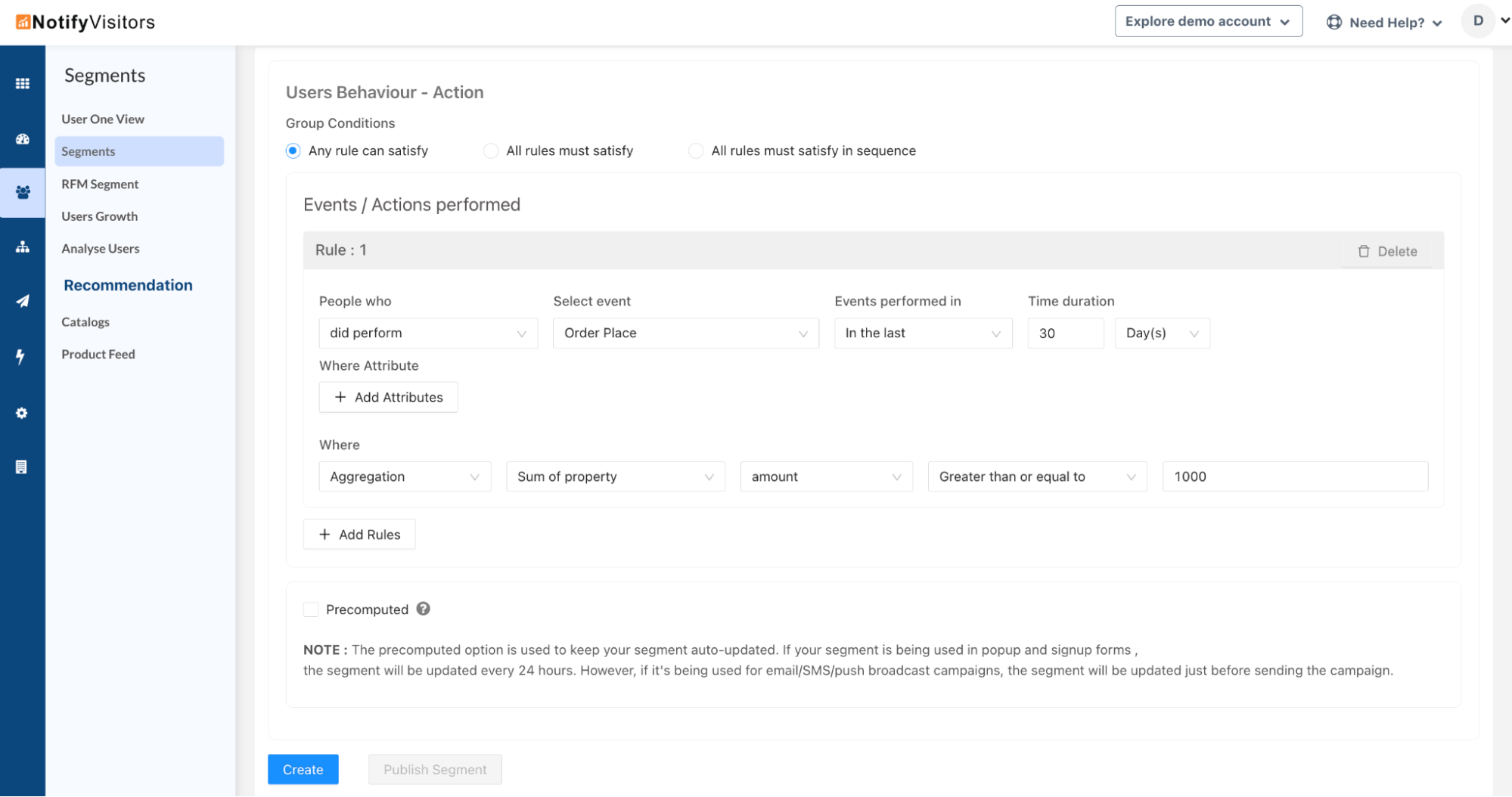Click the Precomputed help question mark icon
This screenshot has width=1512, height=797.
pos(423,609)
